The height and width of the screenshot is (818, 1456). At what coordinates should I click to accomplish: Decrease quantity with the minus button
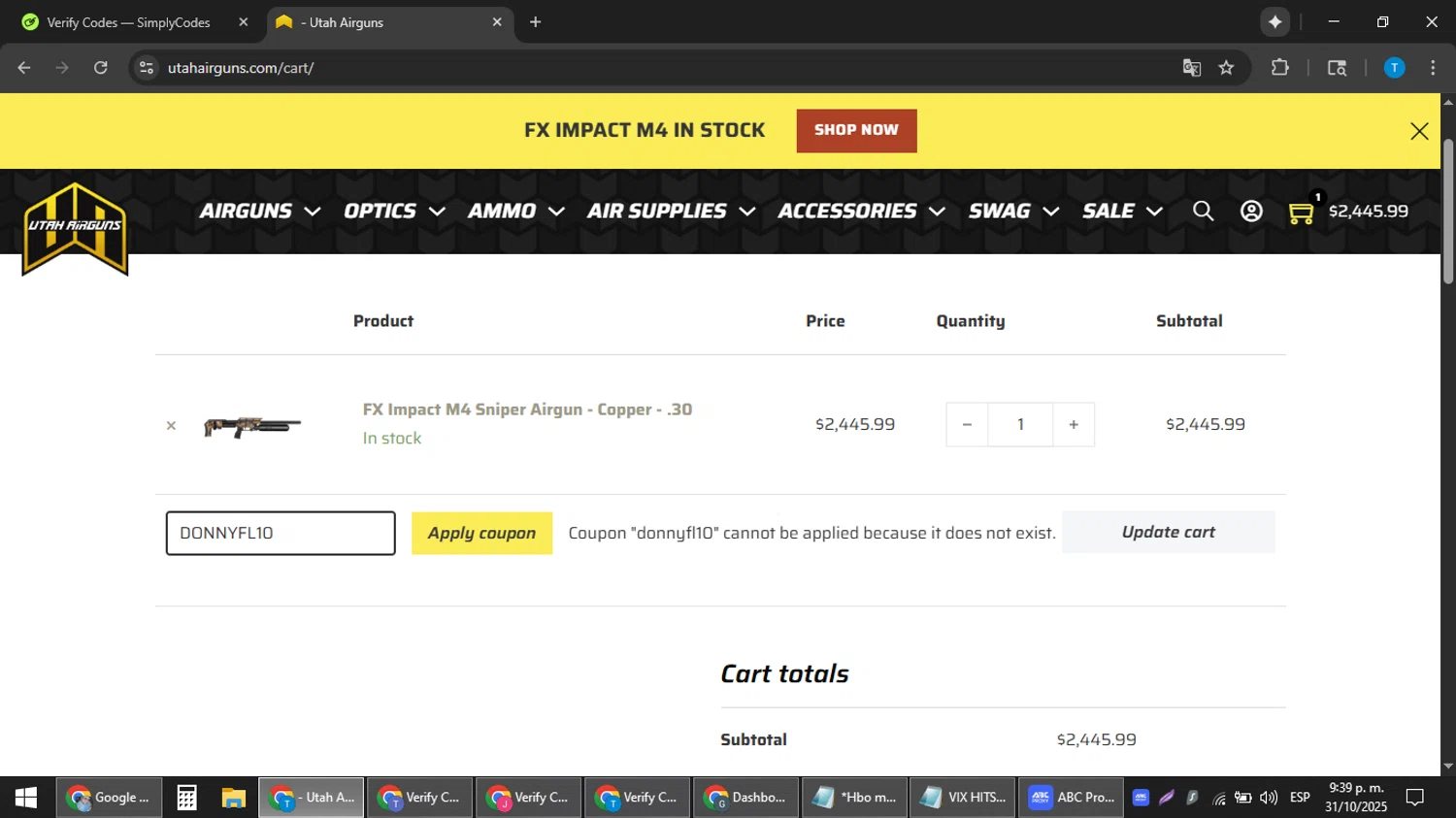[x=967, y=425]
